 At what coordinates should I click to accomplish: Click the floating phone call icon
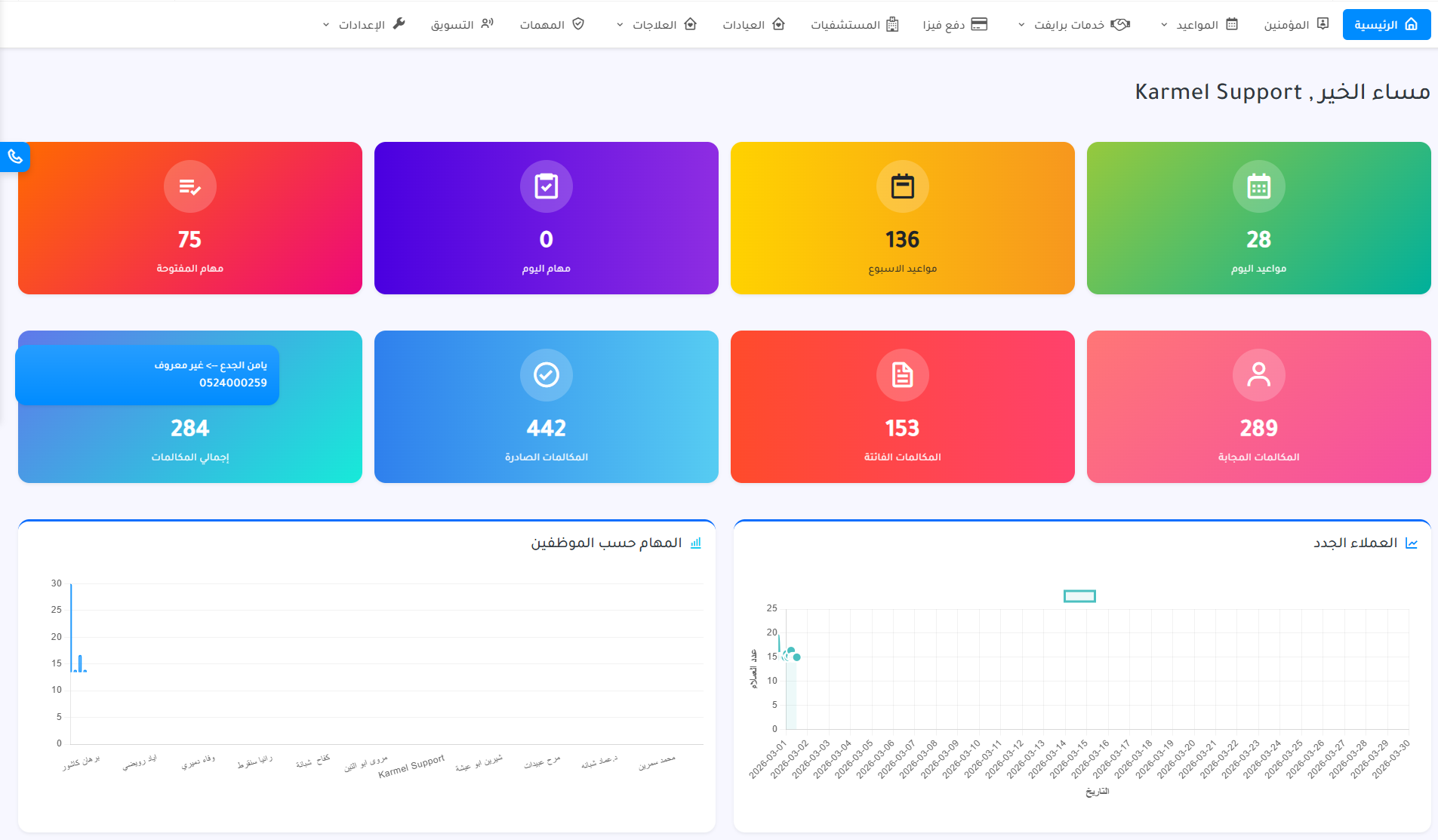15,157
